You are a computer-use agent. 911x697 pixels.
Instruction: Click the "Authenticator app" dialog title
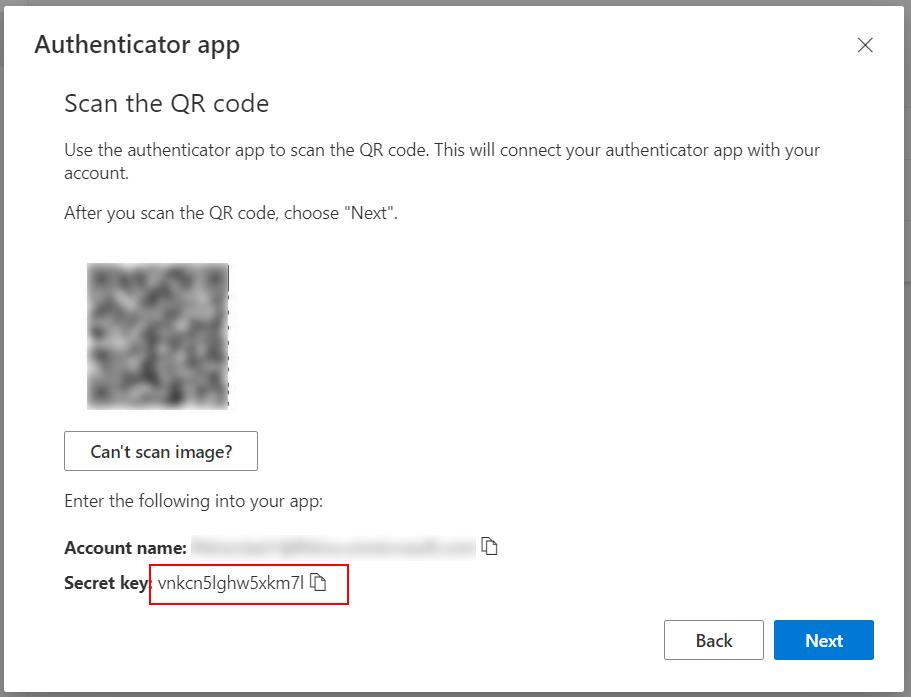point(137,45)
